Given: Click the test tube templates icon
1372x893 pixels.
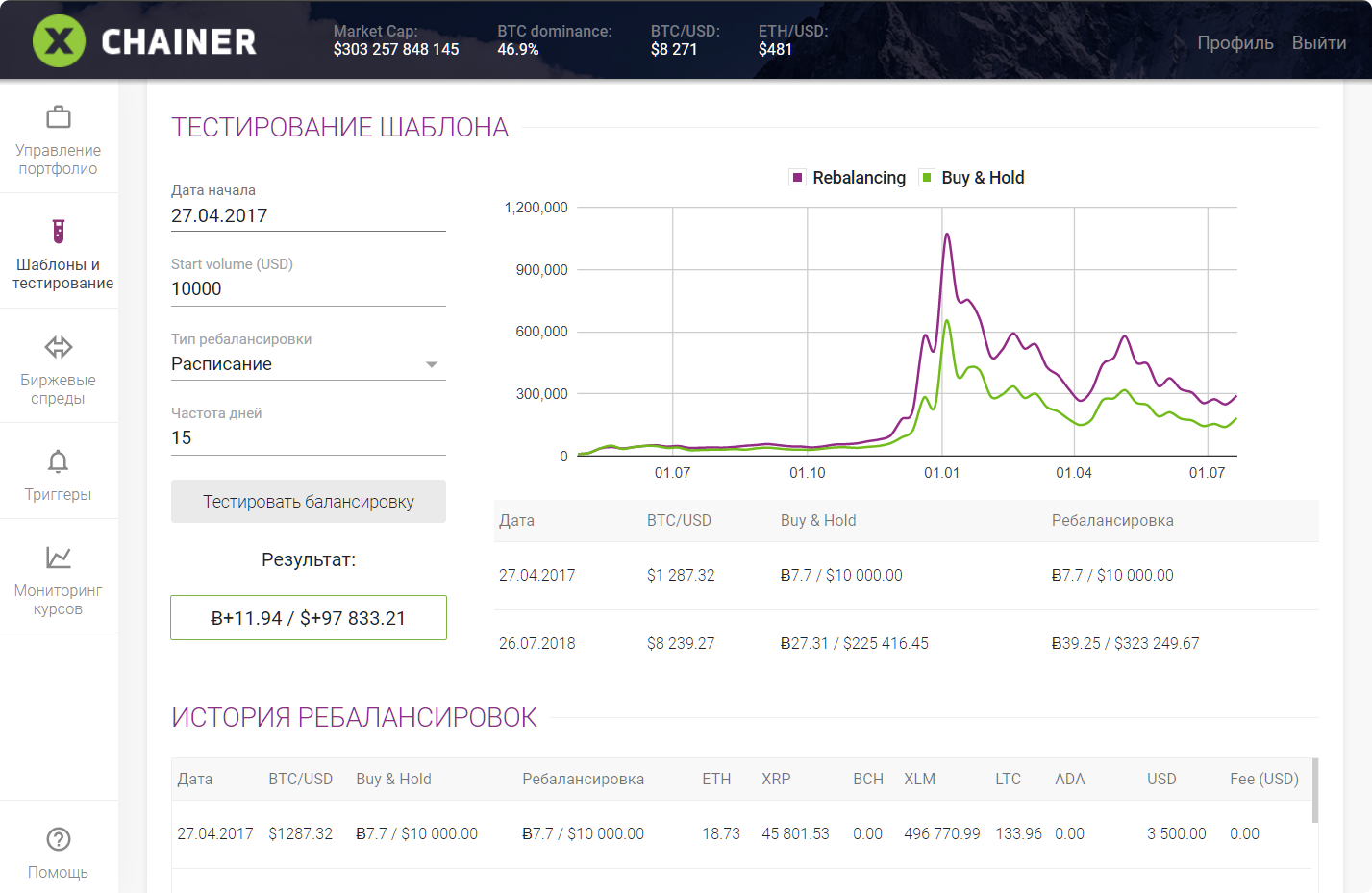Looking at the screenshot, I should 59,231.
